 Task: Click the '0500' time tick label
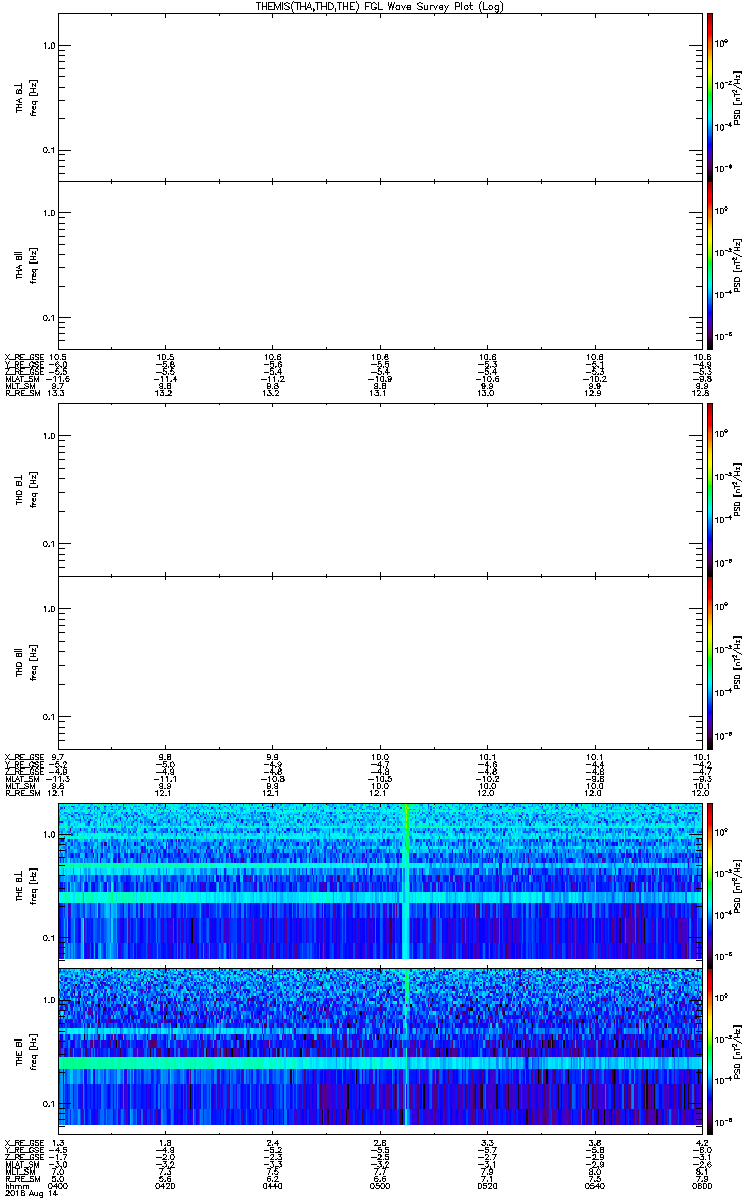(x=380, y=1184)
